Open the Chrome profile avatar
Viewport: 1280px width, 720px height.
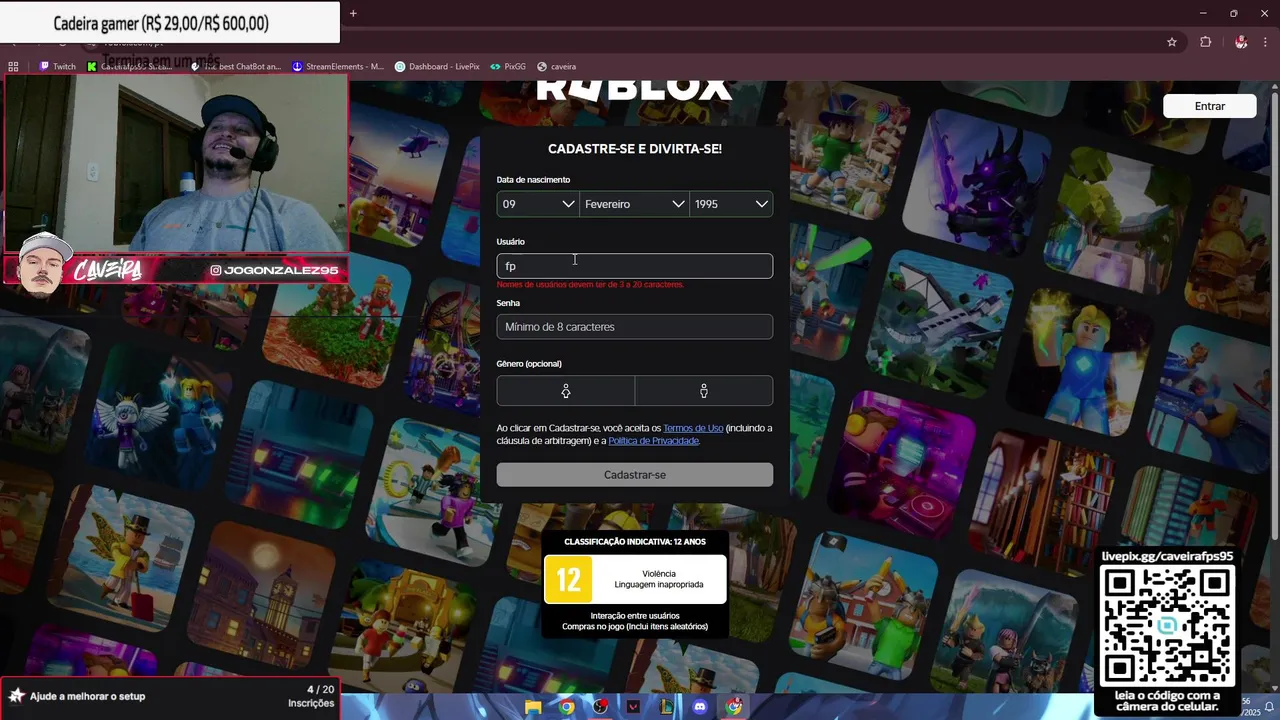(1241, 42)
